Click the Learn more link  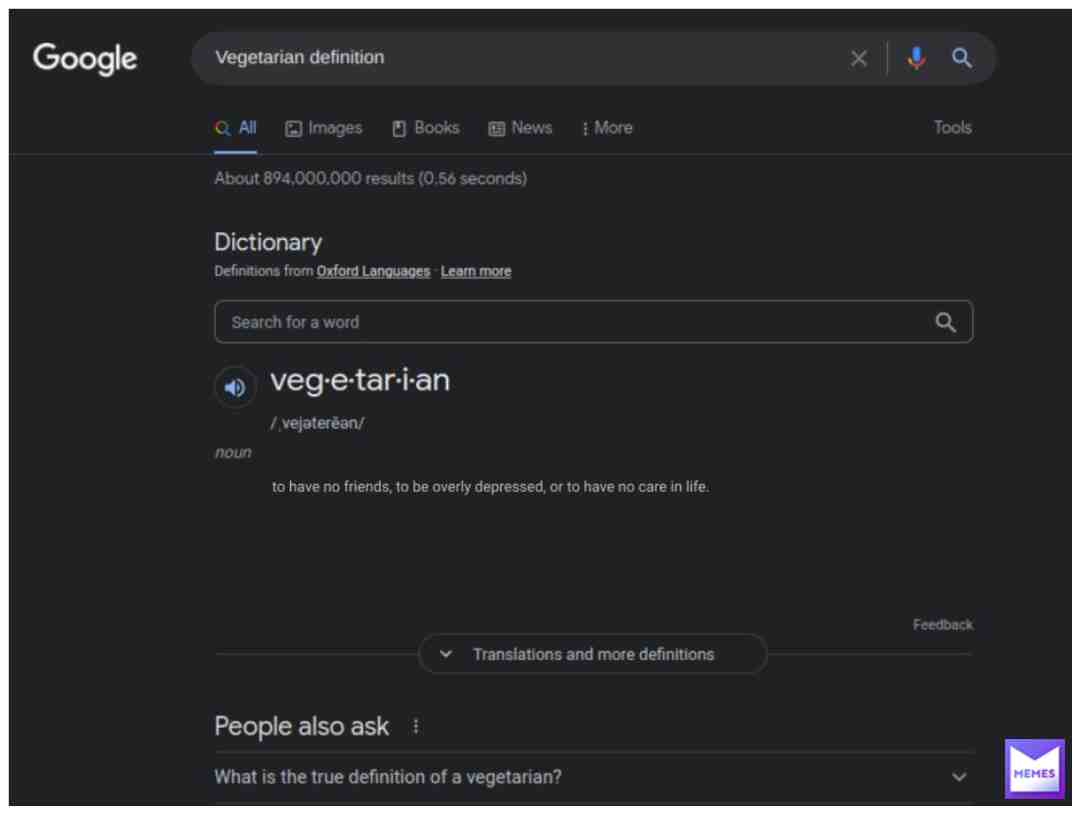[476, 271]
